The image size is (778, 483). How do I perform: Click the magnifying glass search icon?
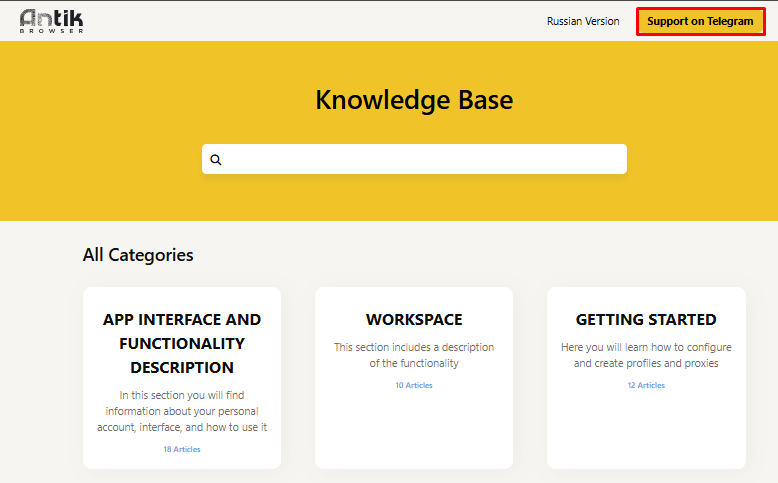click(216, 160)
